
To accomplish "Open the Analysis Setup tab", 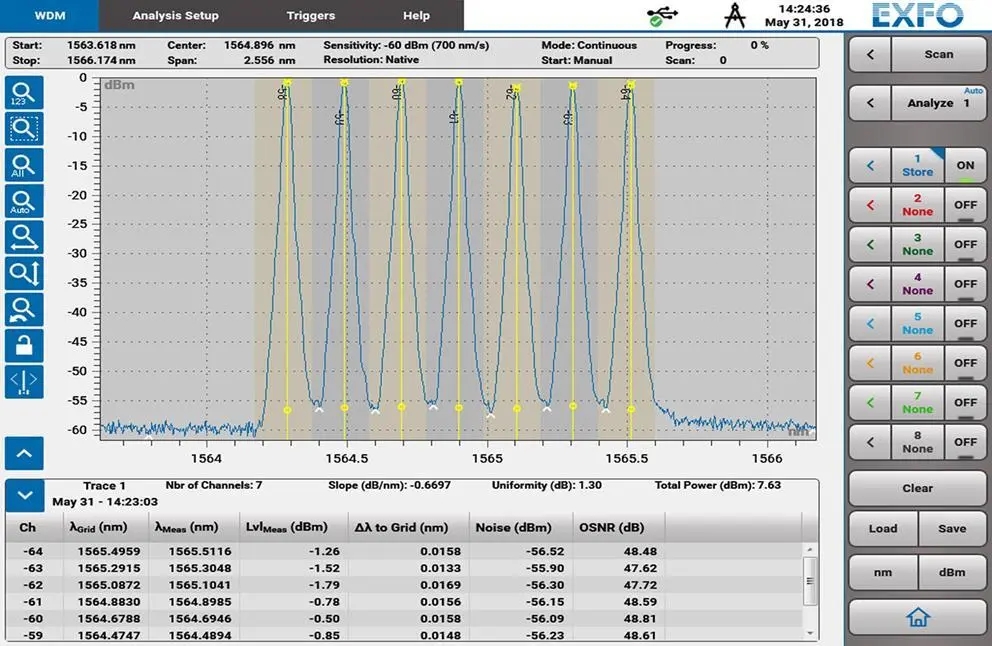I will (x=175, y=15).
